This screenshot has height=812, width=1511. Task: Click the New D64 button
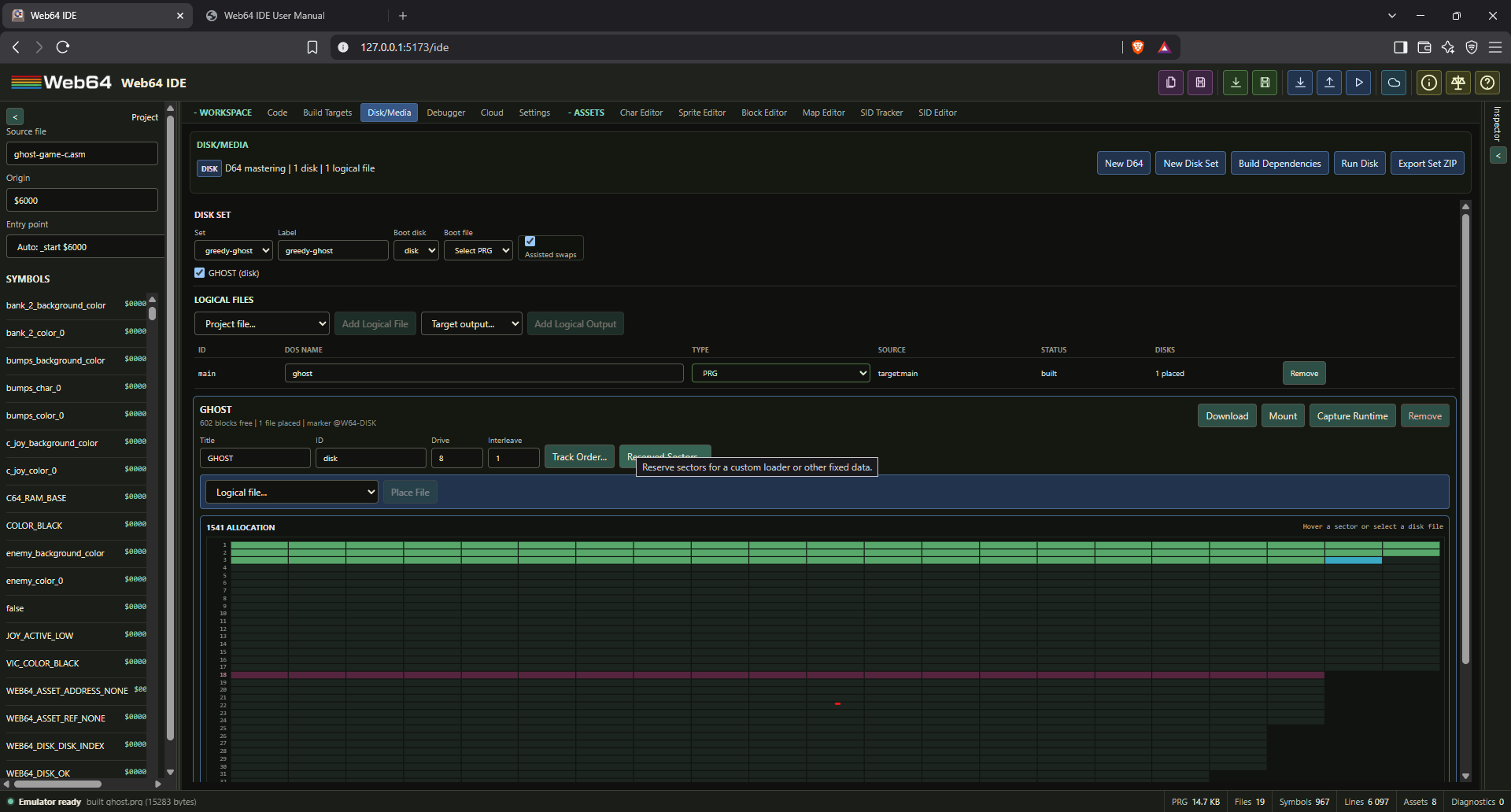click(x=1124, y=164)
